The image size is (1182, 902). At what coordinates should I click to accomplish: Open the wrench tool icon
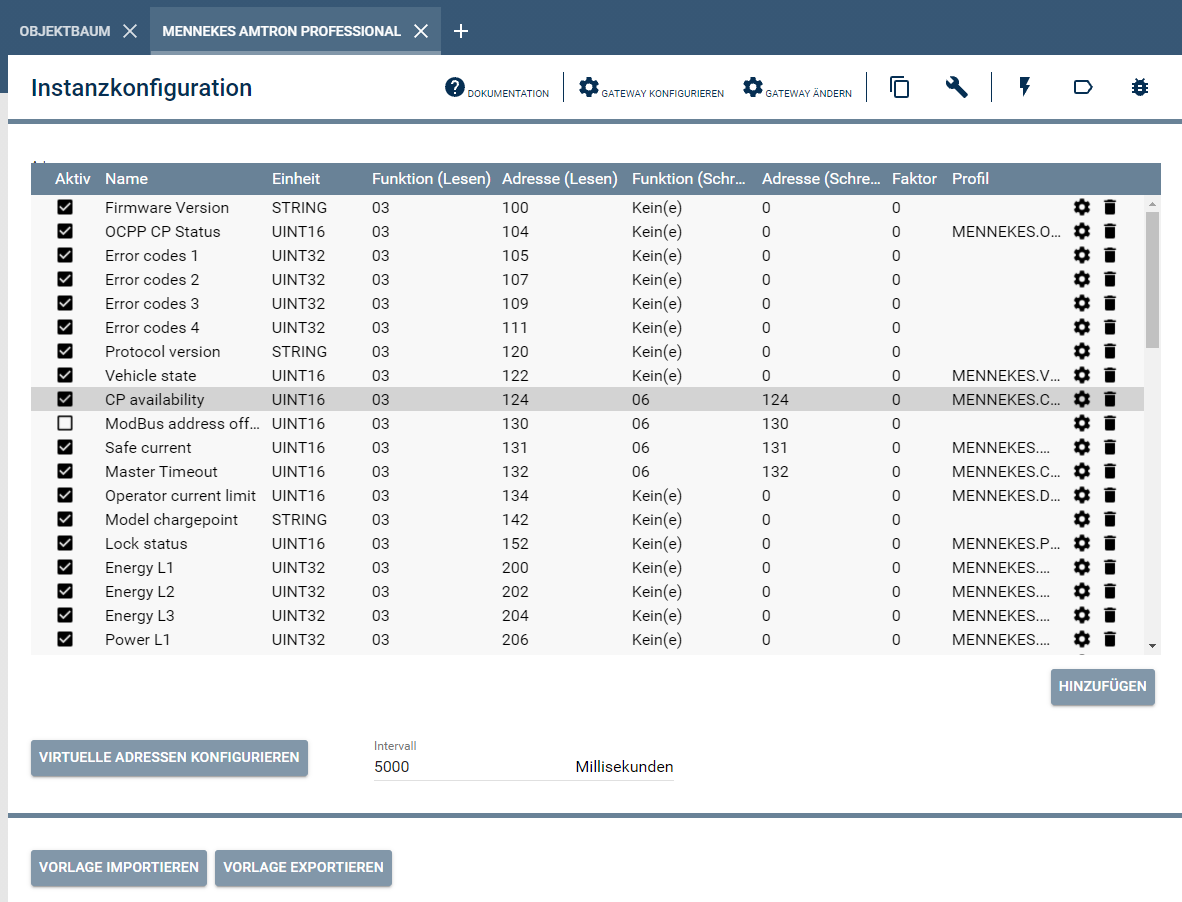(957, 87)
